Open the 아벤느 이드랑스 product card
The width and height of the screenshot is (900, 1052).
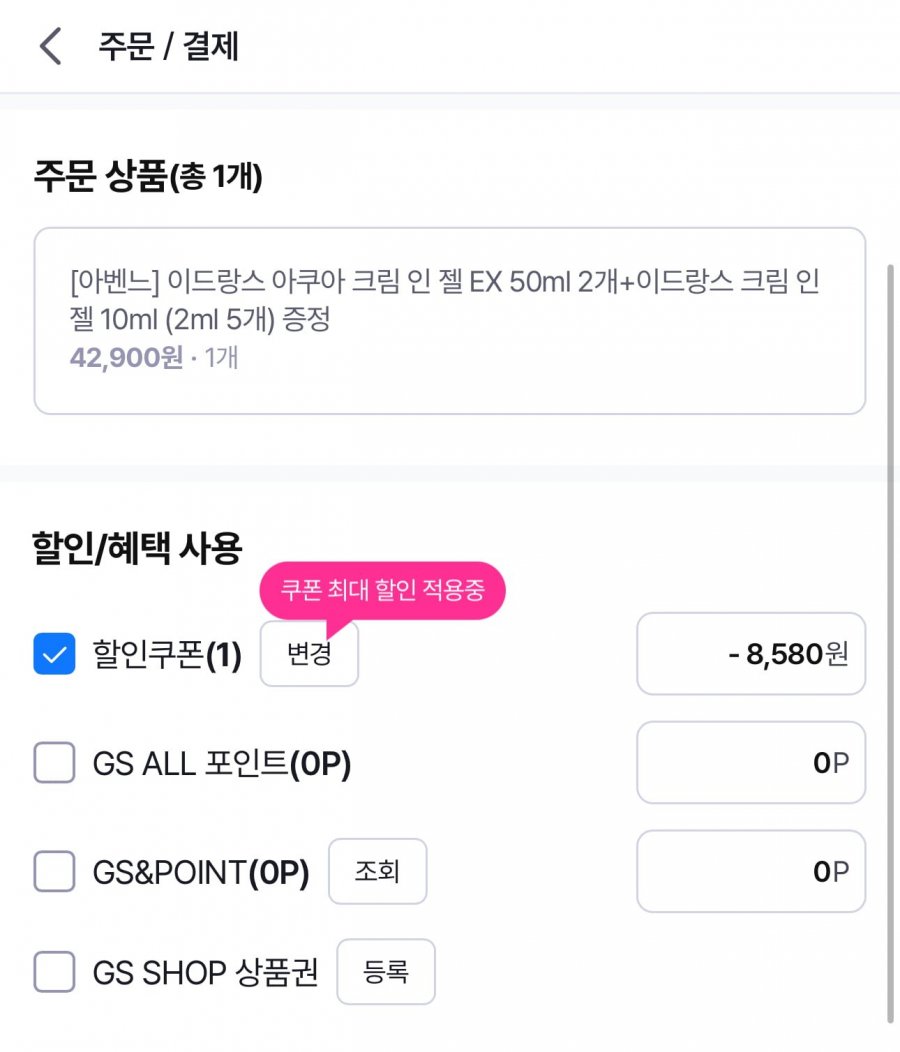pyautogui.click(x=449, y=320)
